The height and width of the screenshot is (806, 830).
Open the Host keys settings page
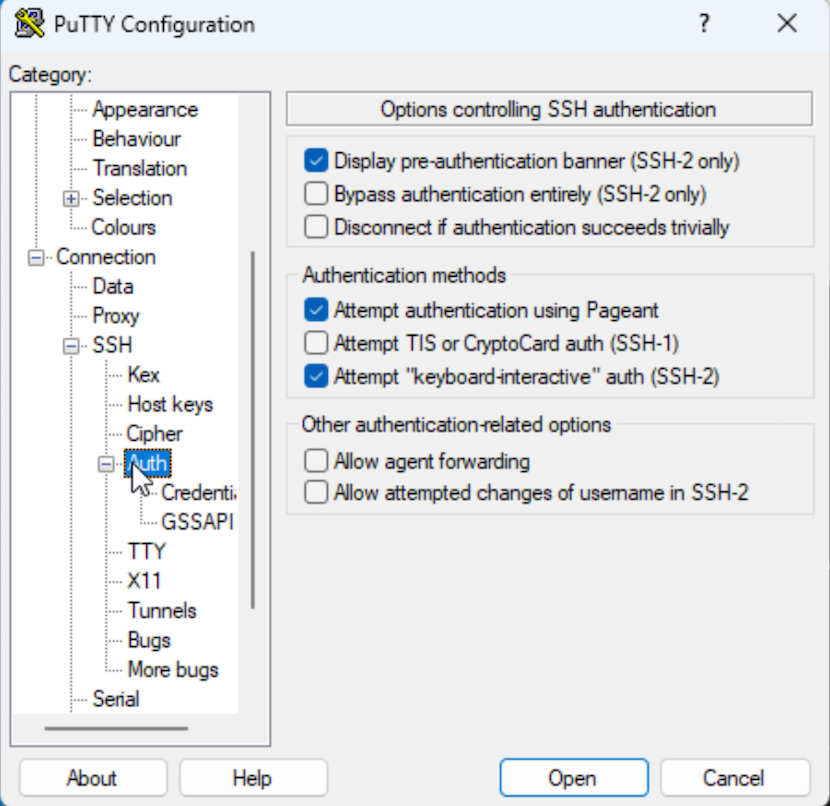click(169, 404)
